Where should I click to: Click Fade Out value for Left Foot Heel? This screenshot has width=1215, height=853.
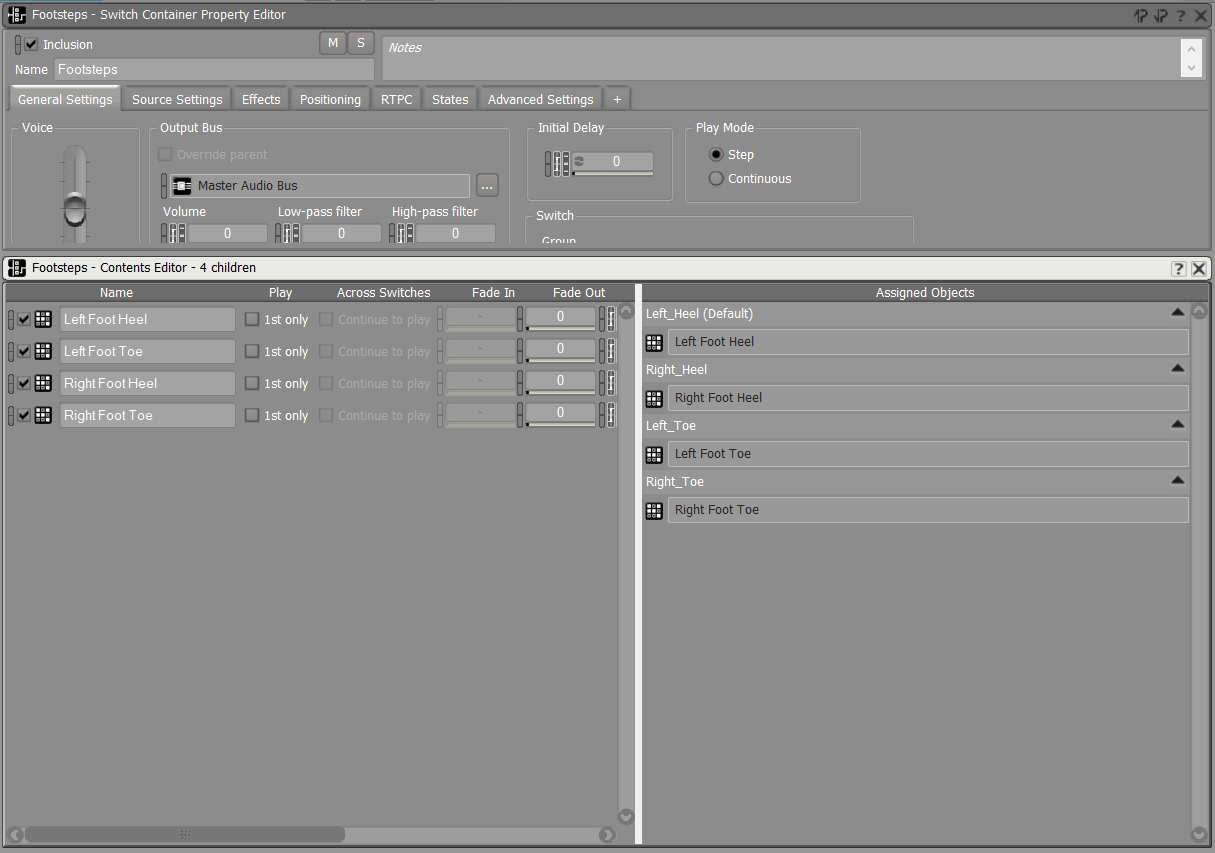(x=561, y=317)
